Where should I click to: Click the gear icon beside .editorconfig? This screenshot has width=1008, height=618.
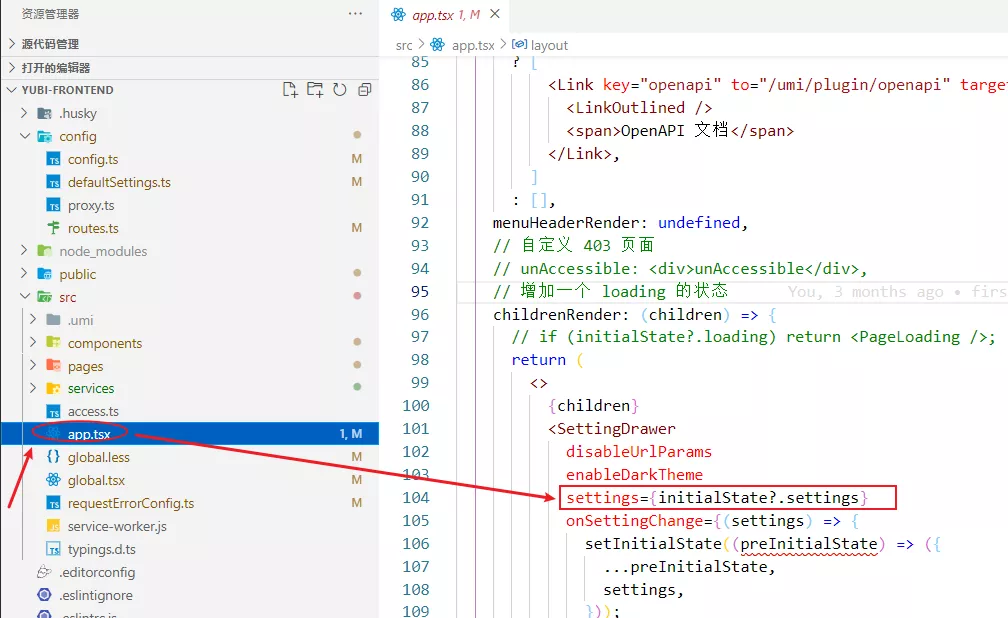click(x=44, y=572)
